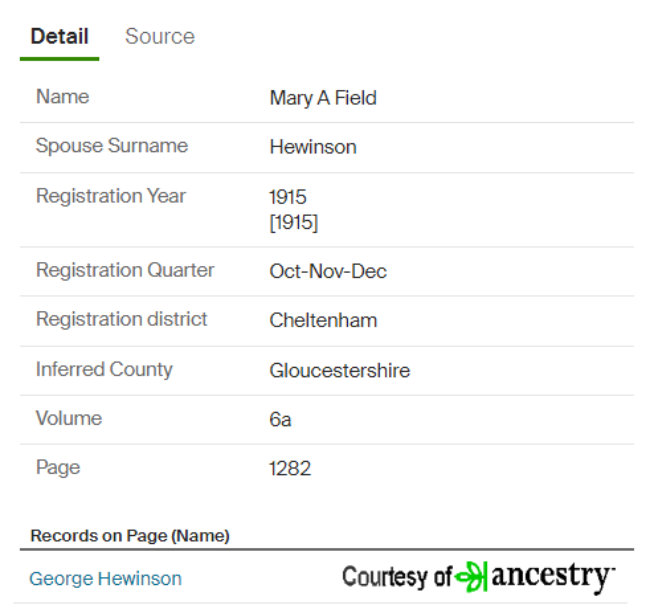The width and height of the screenshot is (650, 609).
Task: Select the Detail tab
Action: [60, 37]
